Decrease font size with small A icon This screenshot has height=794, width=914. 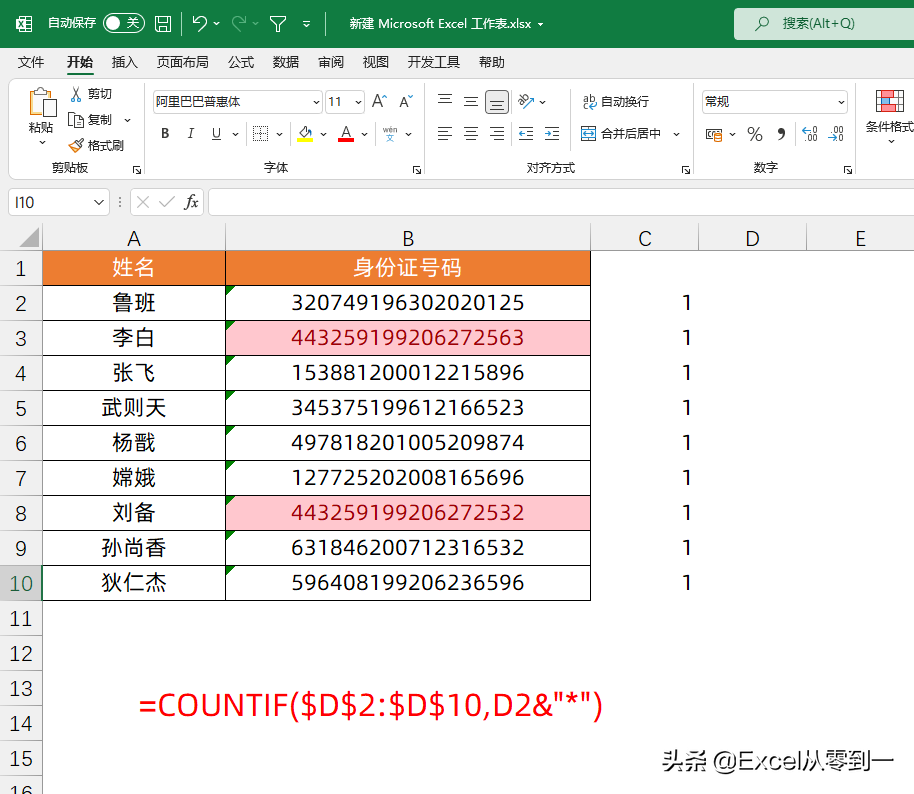[406, 101]
